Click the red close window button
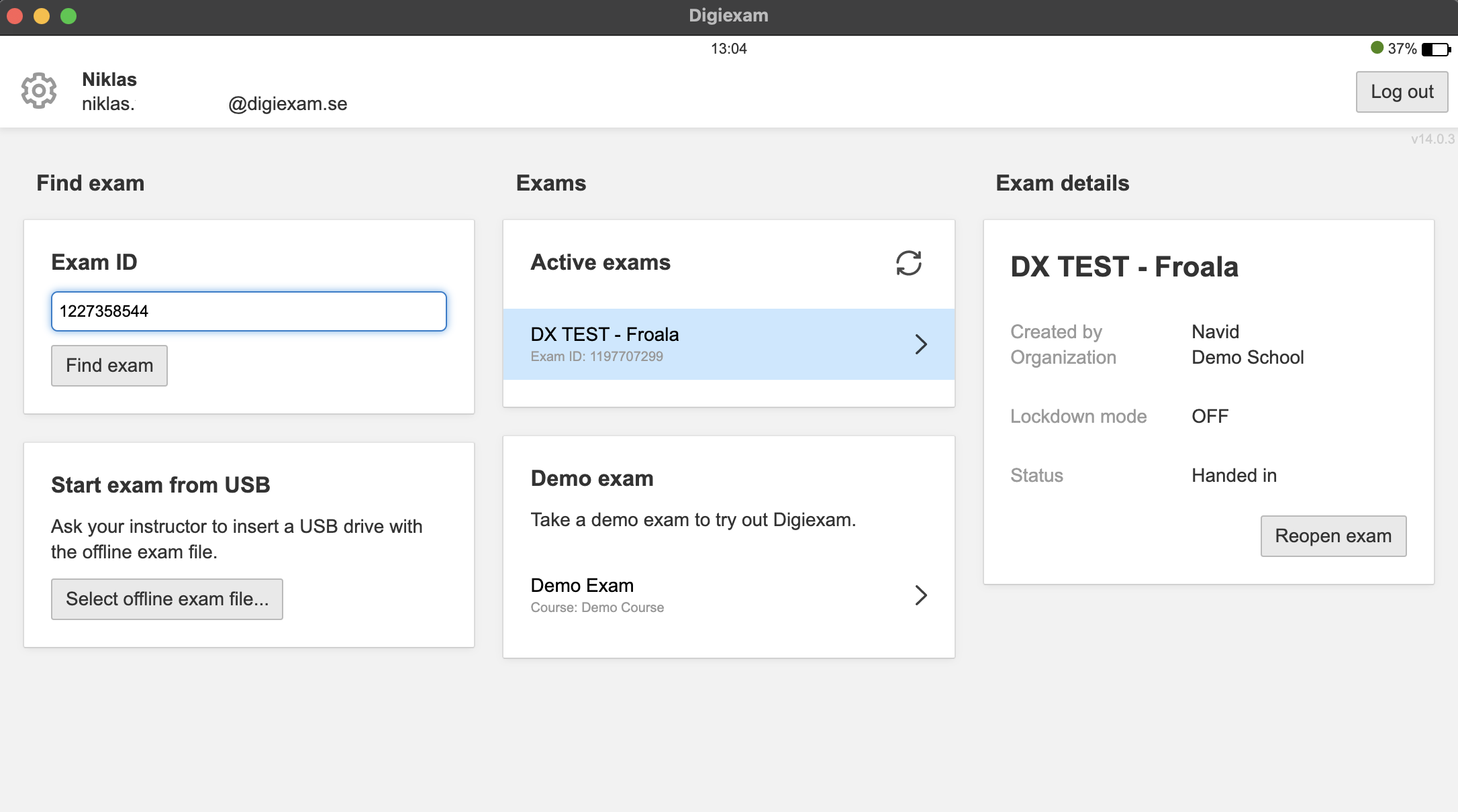This screenshot has width=1458, height=812. tap(15, 16)
